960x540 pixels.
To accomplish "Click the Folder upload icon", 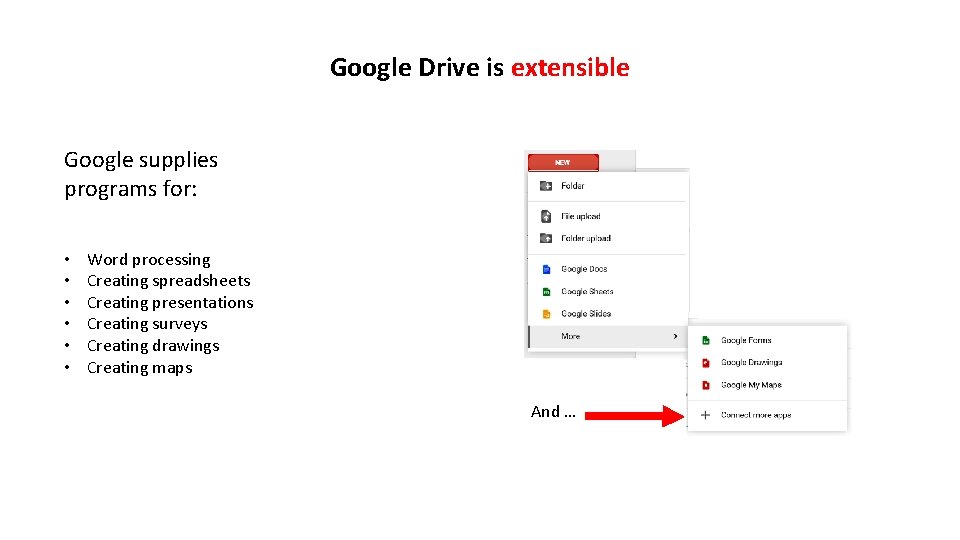I will 546,238.
